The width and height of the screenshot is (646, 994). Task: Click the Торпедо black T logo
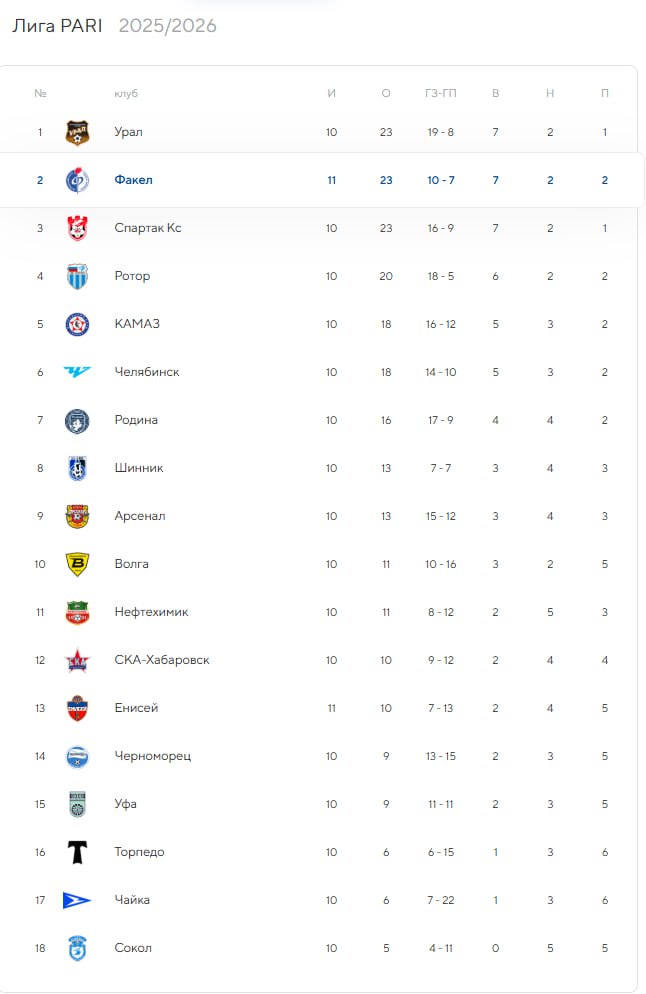(x=77, y=852)
